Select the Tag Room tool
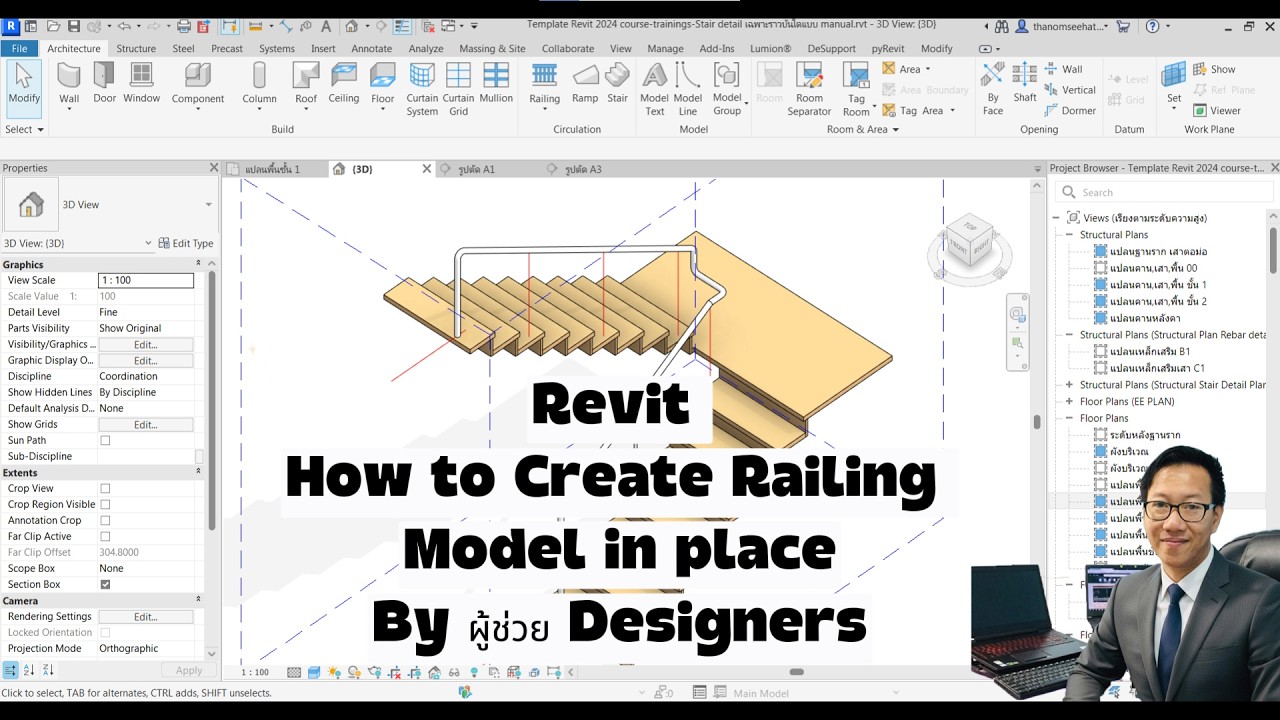This screenshot has height=720, width=1280. pos(856,89)
